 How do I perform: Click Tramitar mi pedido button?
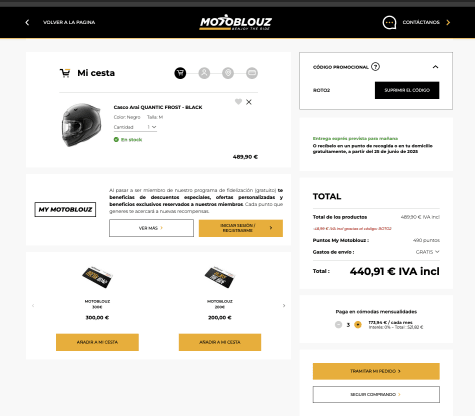(x=376, y=371)
